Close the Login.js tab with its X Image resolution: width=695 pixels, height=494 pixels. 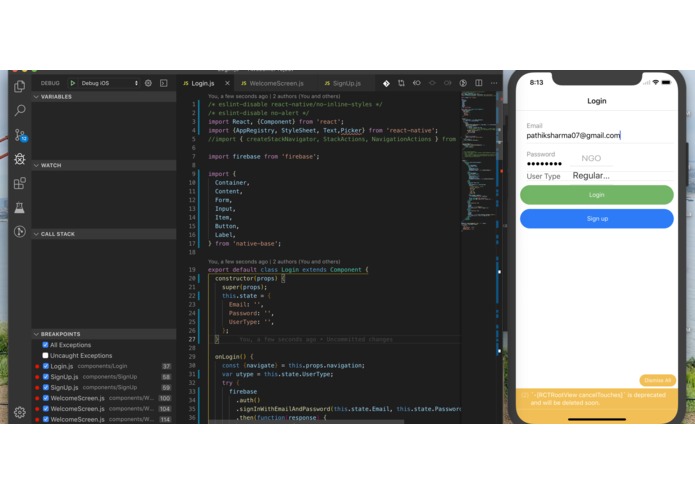point(227,83)
